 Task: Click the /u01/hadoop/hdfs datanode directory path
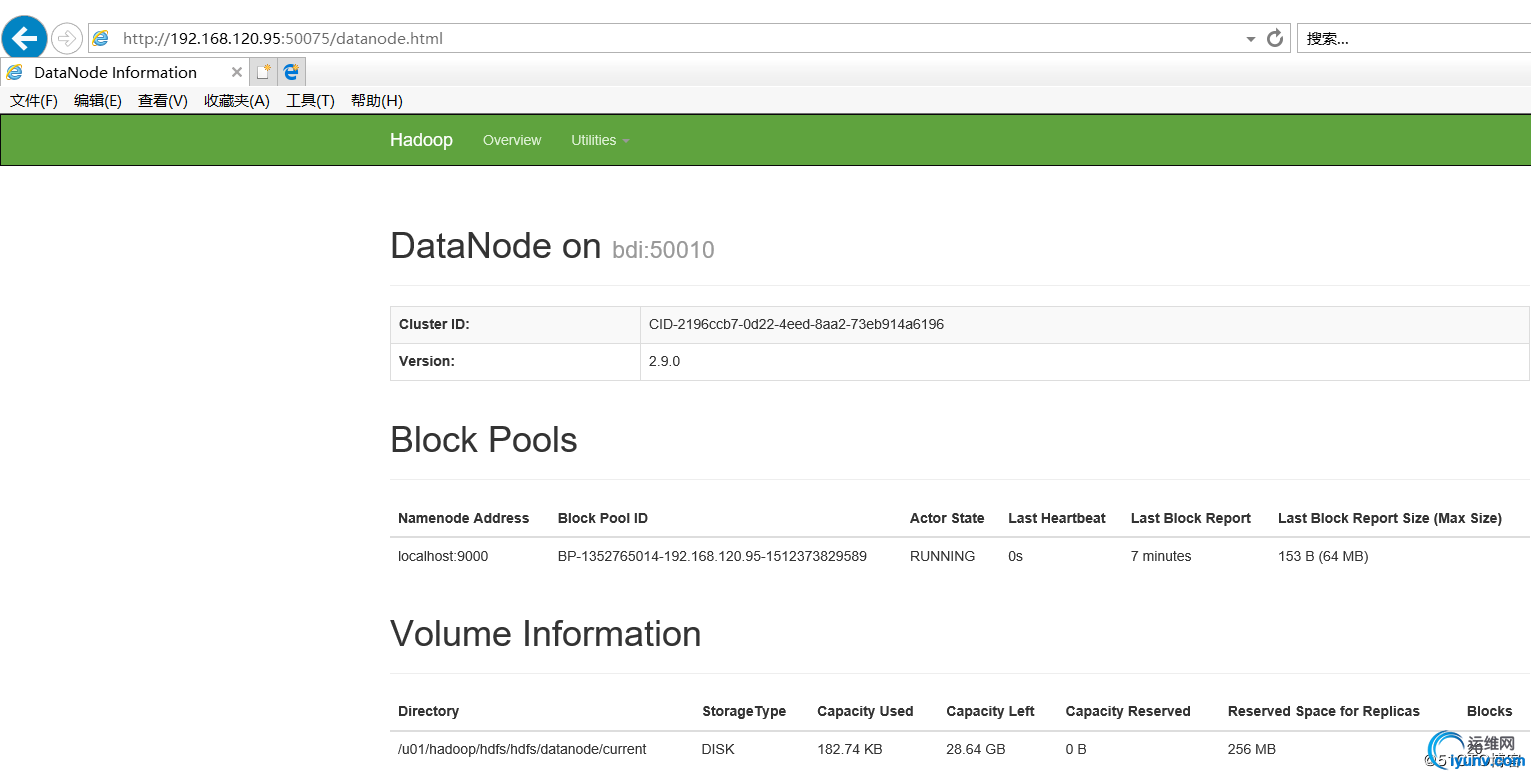(522, 749)
